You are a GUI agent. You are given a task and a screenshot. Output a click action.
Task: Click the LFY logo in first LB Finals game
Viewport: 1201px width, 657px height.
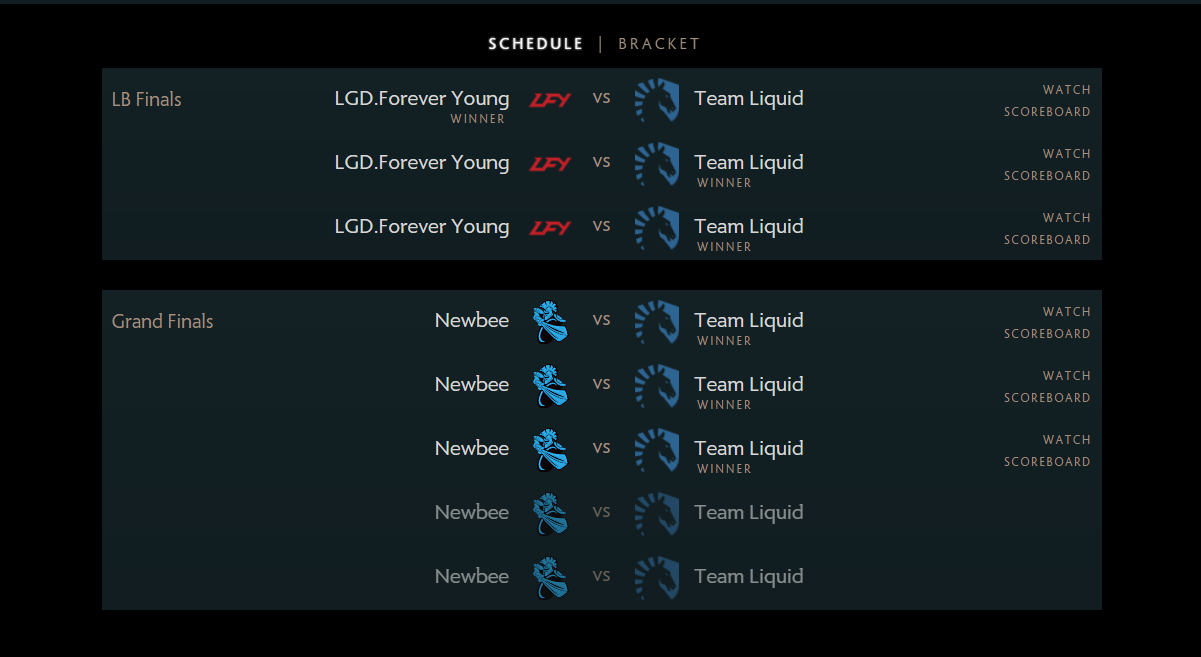pos(550,99)
